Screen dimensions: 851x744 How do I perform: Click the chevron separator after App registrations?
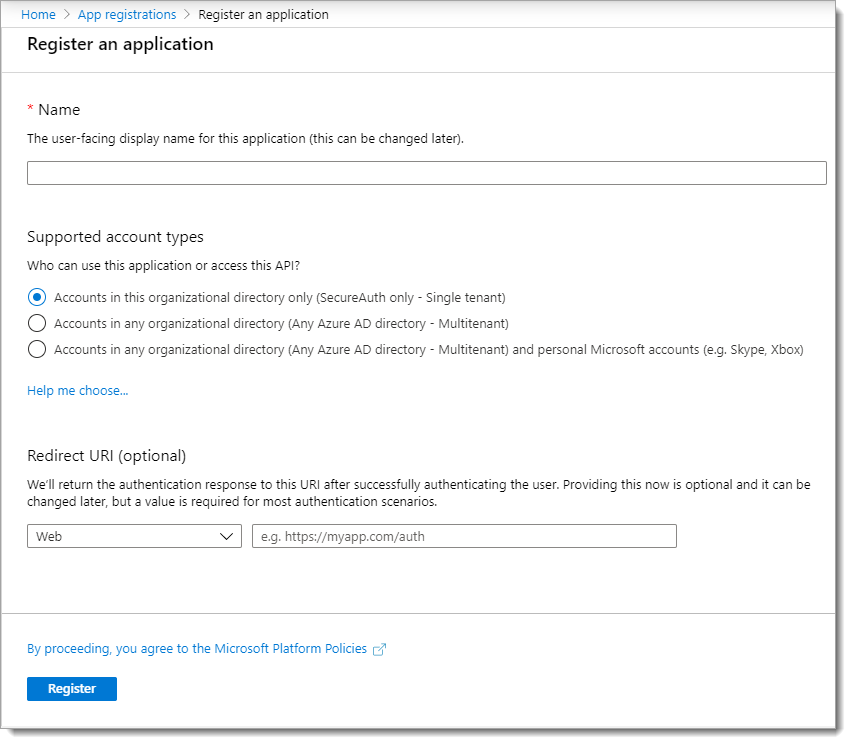(188, 15)
